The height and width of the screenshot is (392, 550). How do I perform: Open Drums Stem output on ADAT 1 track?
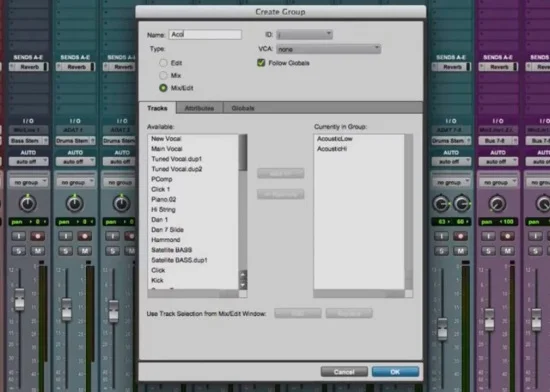[x=75, y=141]
